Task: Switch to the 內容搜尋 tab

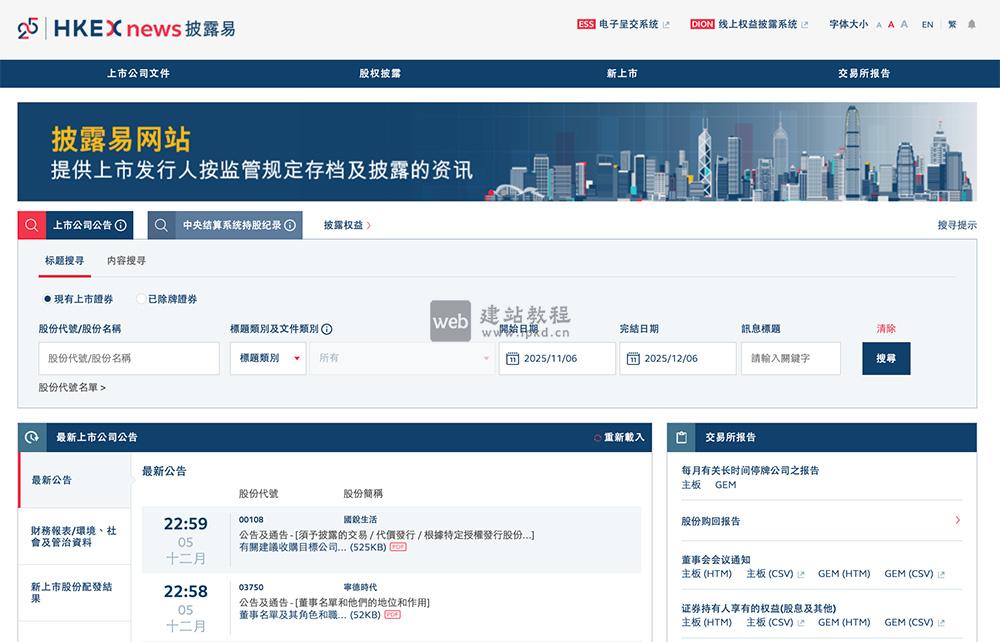Action: point(127,259)
